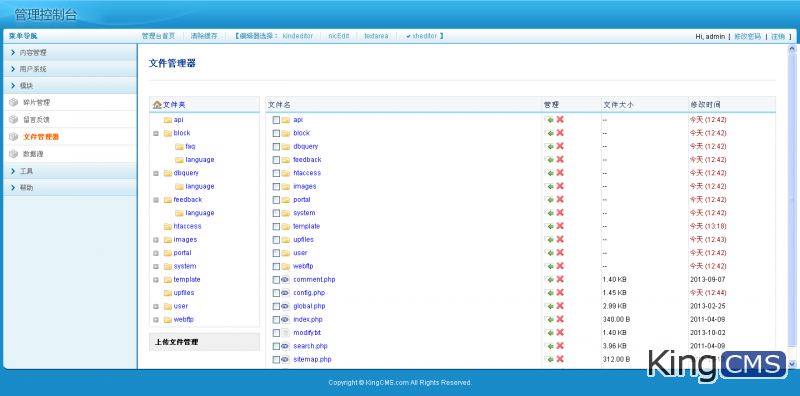The height and width of the screenshot is (396, 800).
Task: Open the 帮助 sidebar section
Action: [x=70, y=187]
